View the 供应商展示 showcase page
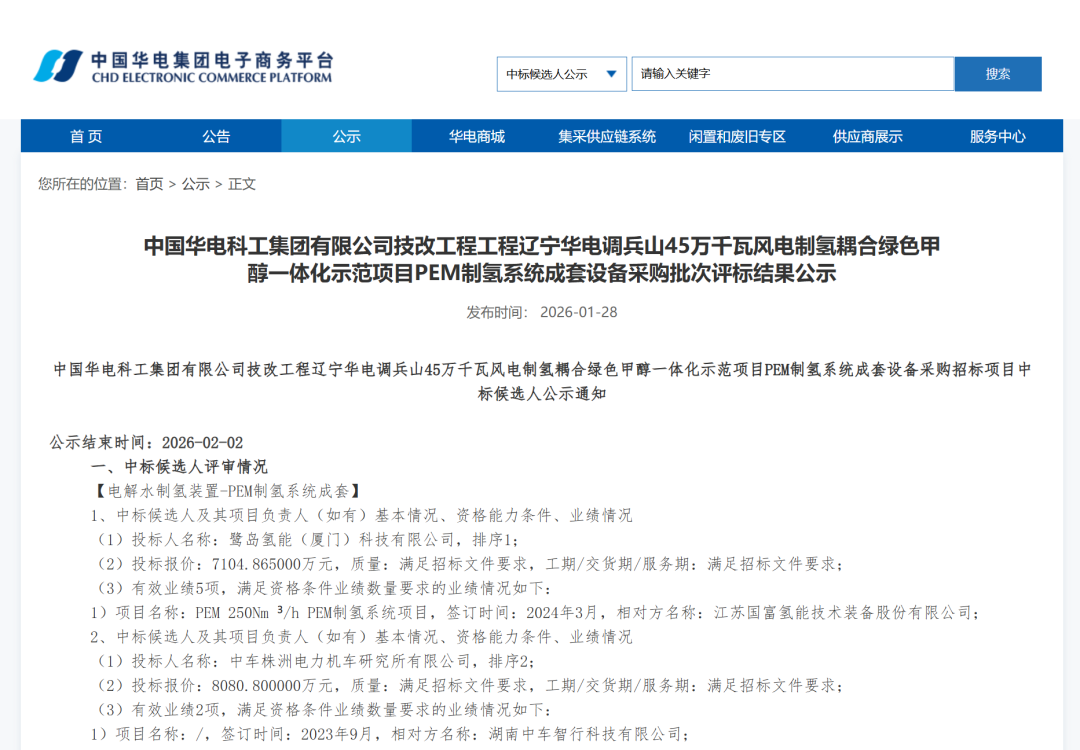 pos(866,136)
